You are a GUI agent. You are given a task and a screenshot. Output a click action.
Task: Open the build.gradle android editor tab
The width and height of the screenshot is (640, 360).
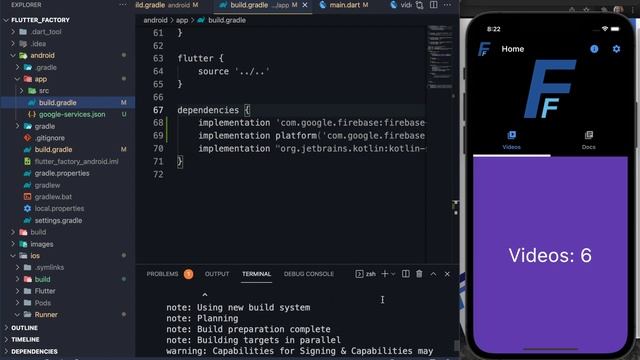(167, 5)
